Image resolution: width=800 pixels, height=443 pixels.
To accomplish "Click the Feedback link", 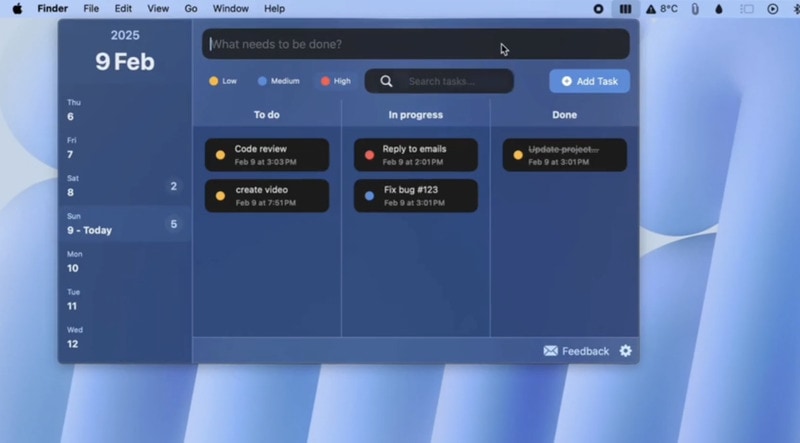I will coord(585,351).
